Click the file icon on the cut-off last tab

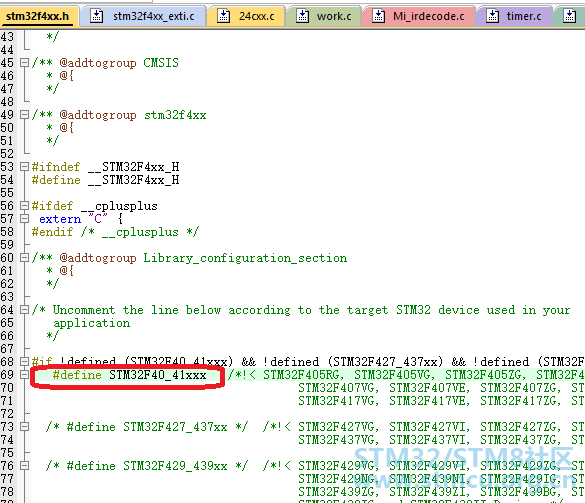569,16
